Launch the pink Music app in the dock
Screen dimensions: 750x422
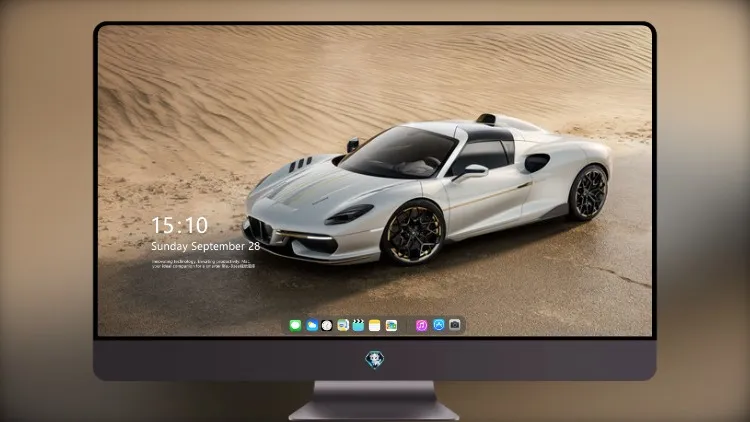tap(421, 325)
